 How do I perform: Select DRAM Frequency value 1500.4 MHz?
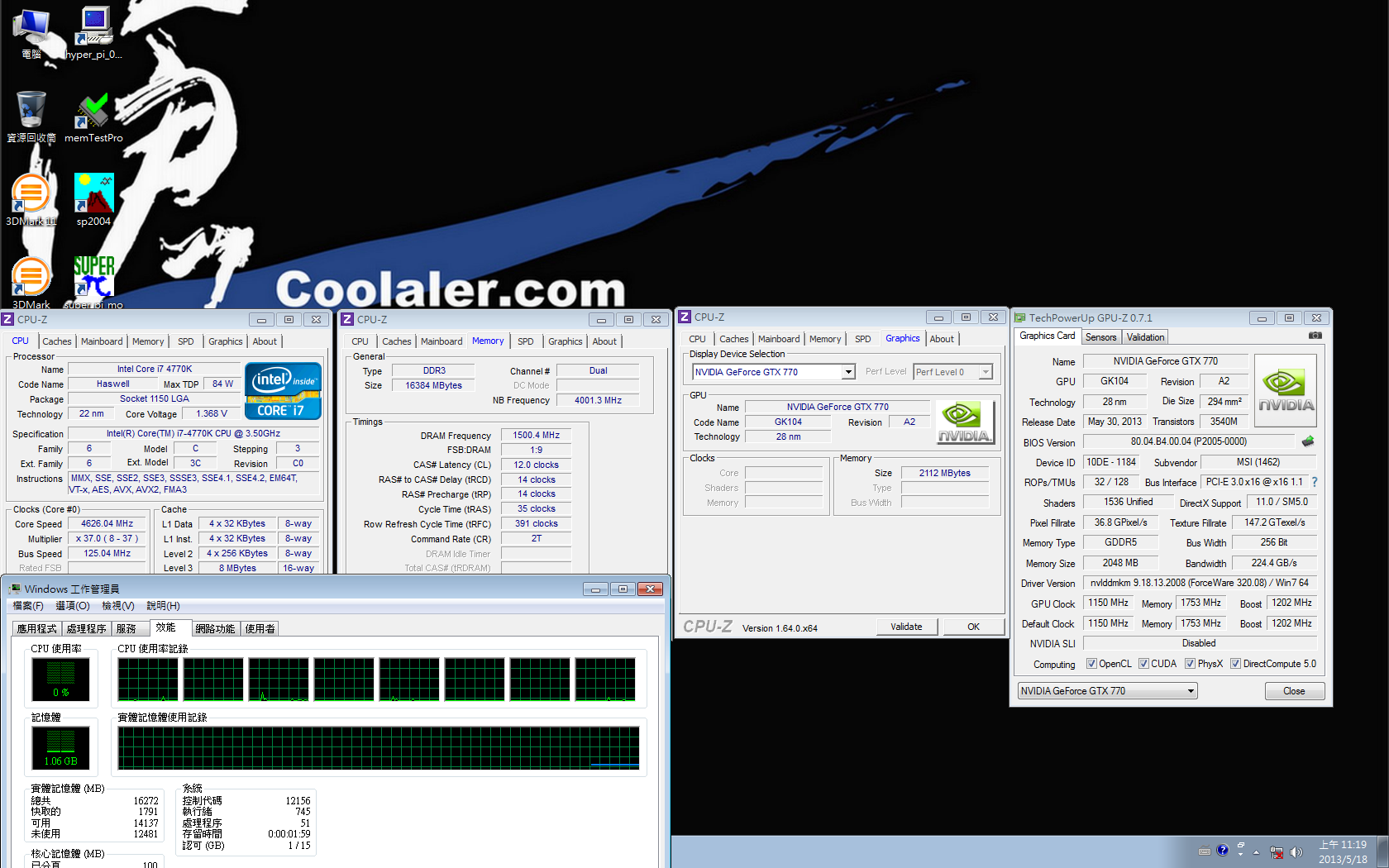(x=536, y=435)
